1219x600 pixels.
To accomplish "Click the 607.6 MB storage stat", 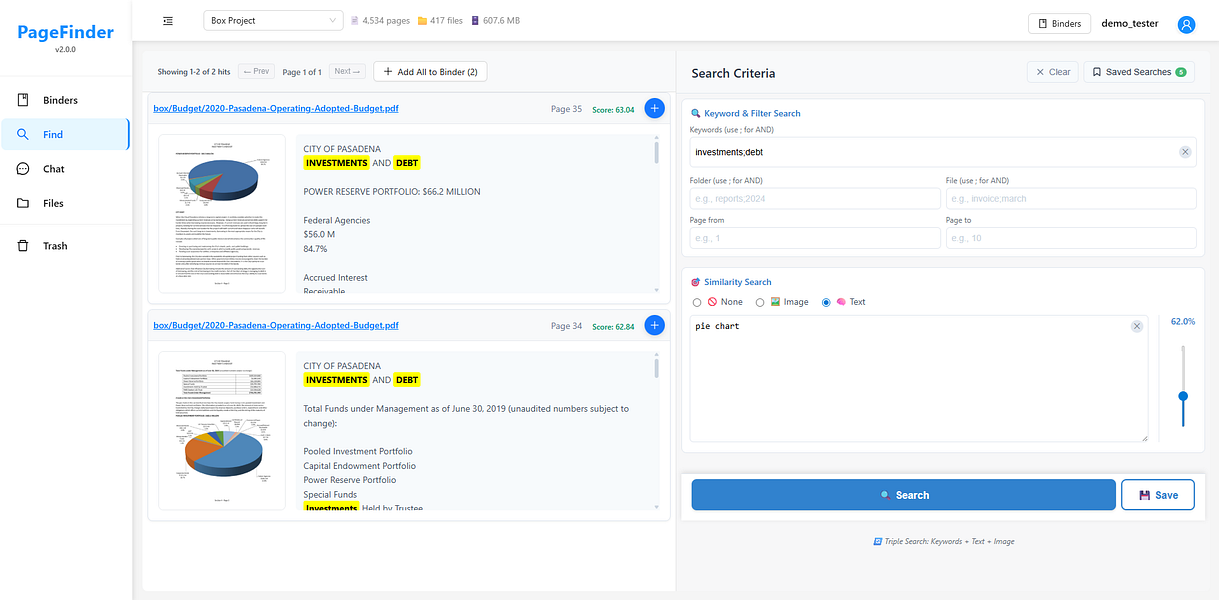I will (x=495, y=20).
